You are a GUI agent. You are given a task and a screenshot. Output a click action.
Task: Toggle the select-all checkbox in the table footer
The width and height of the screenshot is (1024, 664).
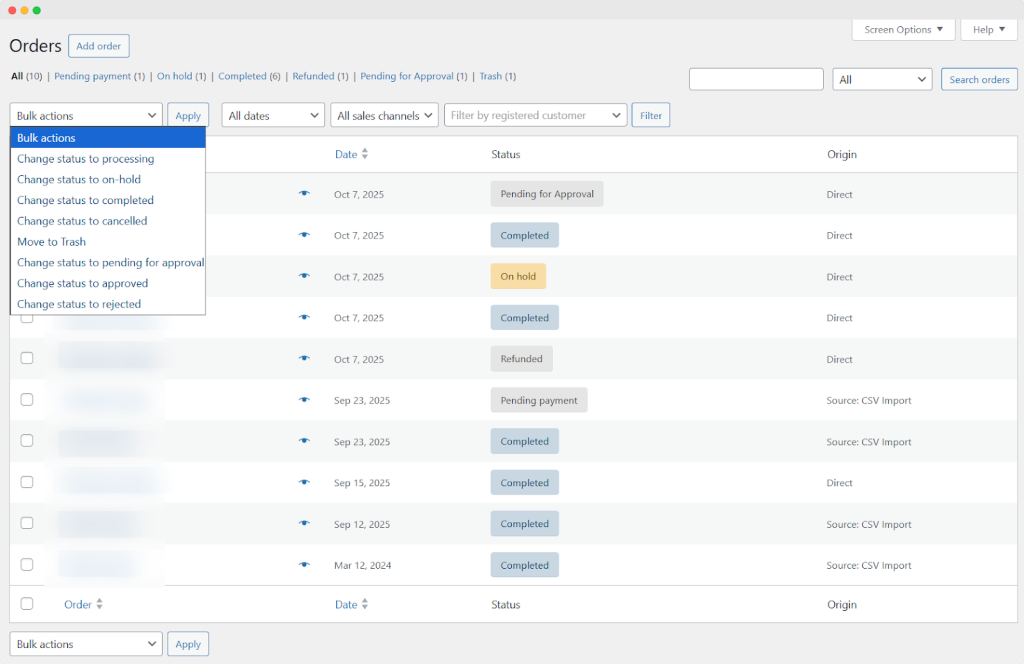click(27, 604)
